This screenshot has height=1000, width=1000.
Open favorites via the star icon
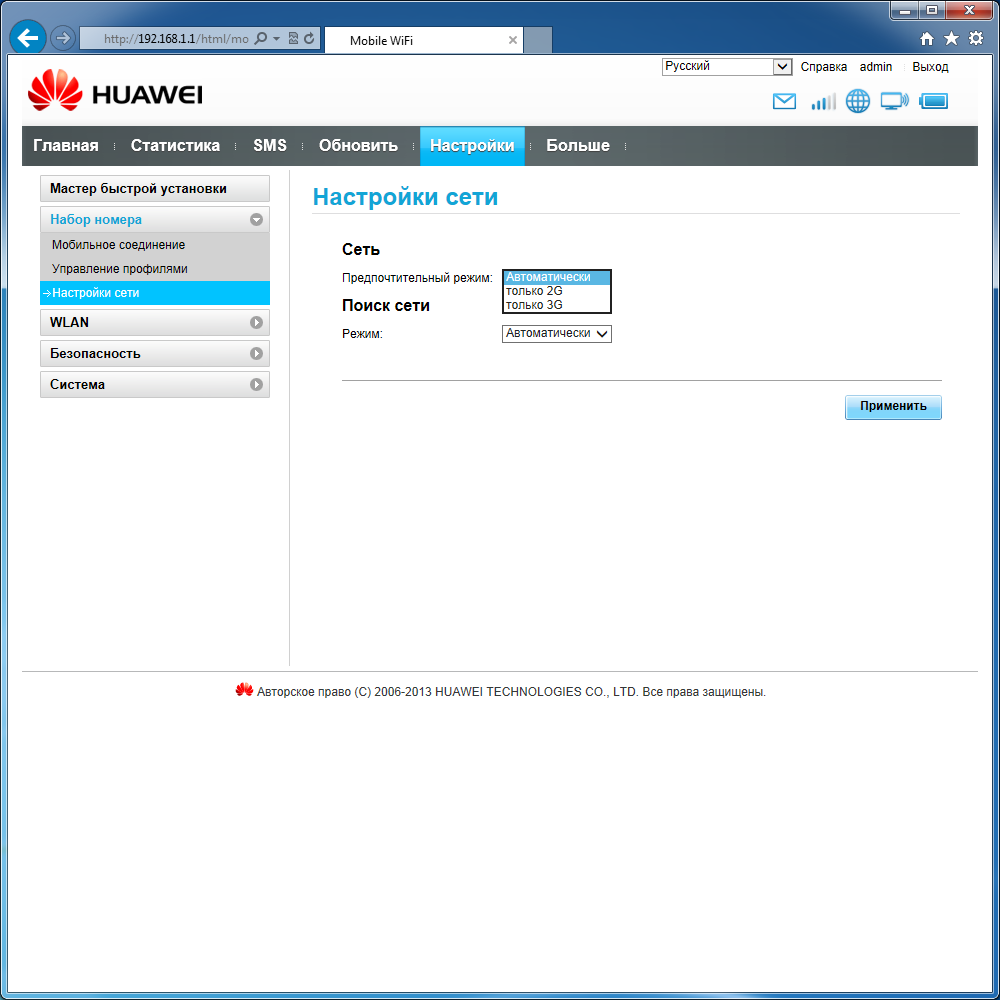(x=950, y=37)
